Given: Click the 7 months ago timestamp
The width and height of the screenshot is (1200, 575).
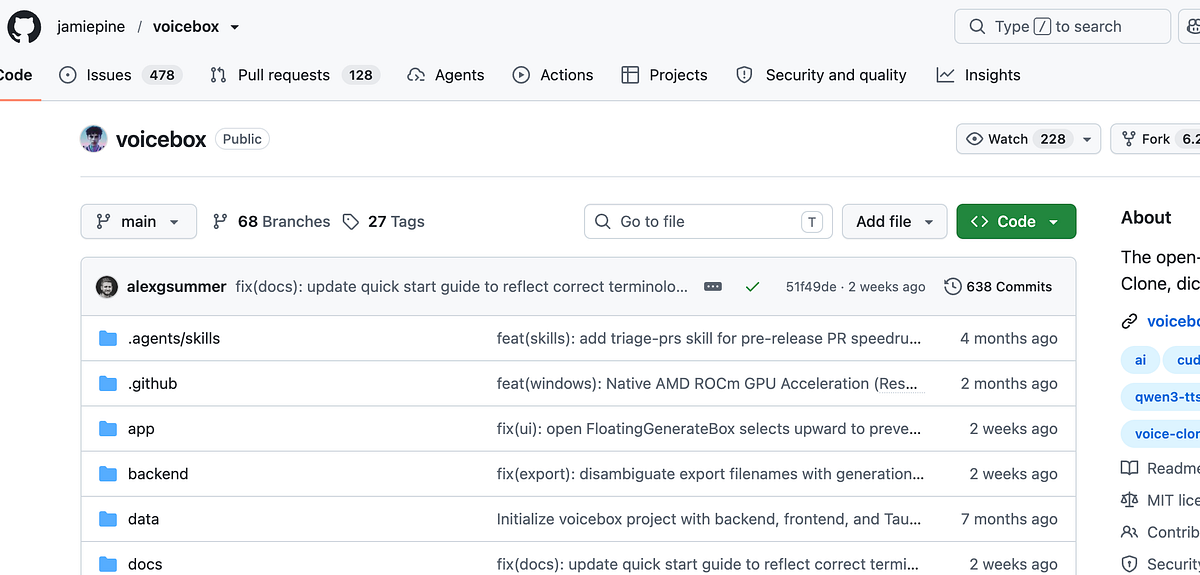Looking at the screenshot, I should coord(1009,519).
